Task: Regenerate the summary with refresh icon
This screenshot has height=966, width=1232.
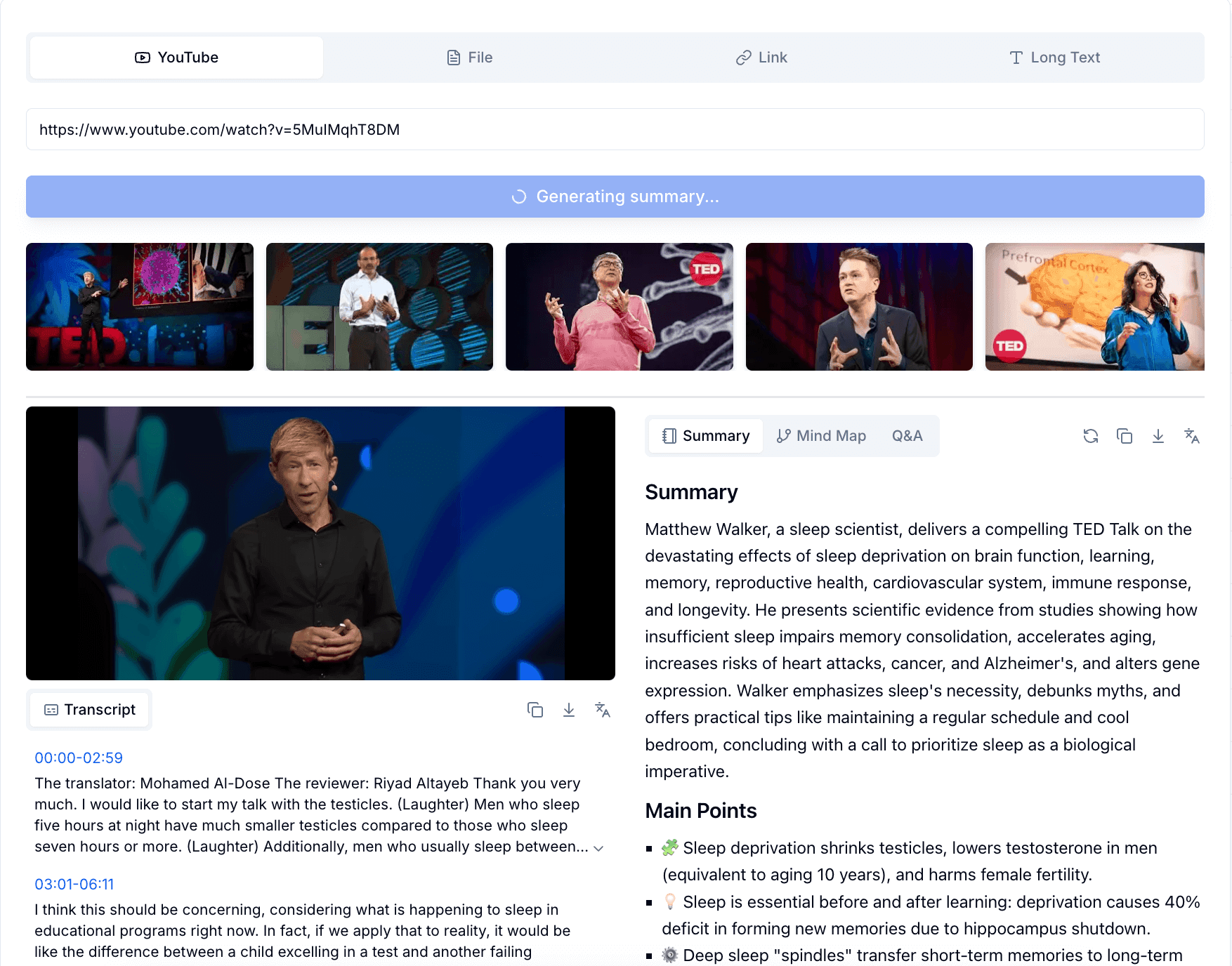Action: (1090, 436)
